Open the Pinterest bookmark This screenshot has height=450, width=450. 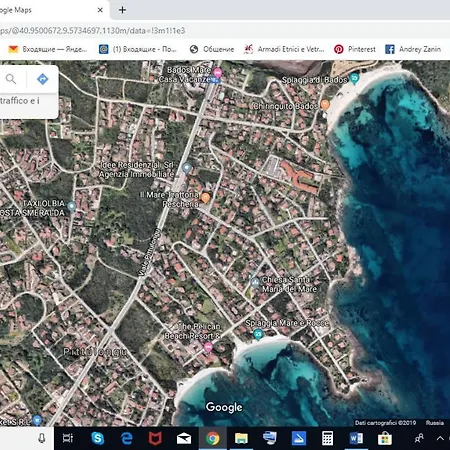click(x=355, y=49)
